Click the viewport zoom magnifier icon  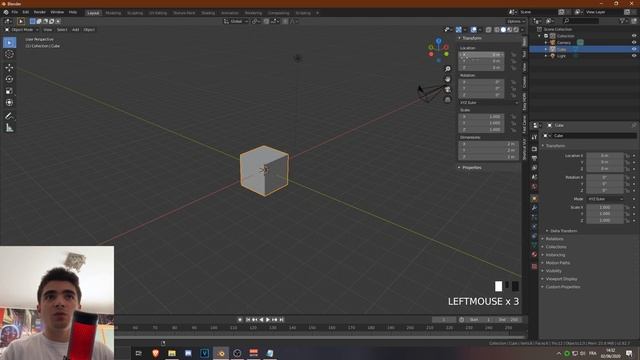click(x=448, y=69)
